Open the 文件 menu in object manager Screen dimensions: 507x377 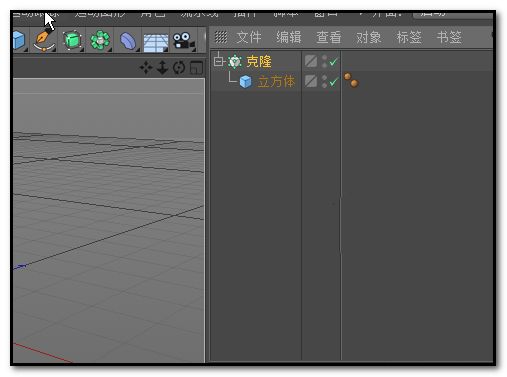click(x=249, y=37)
